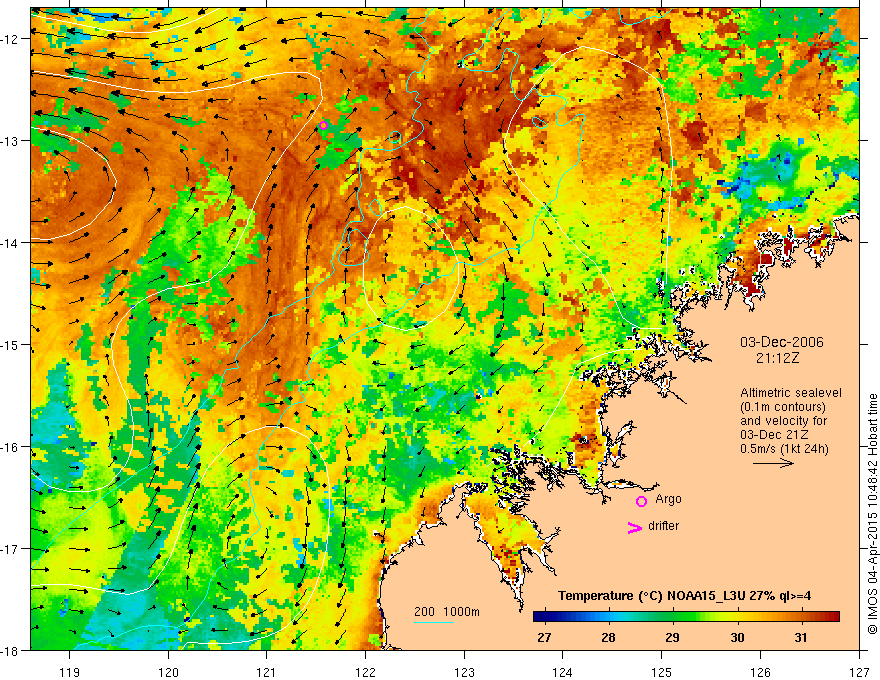
Task: Click the '21:12Z' time label
Action: pos(777,357)
